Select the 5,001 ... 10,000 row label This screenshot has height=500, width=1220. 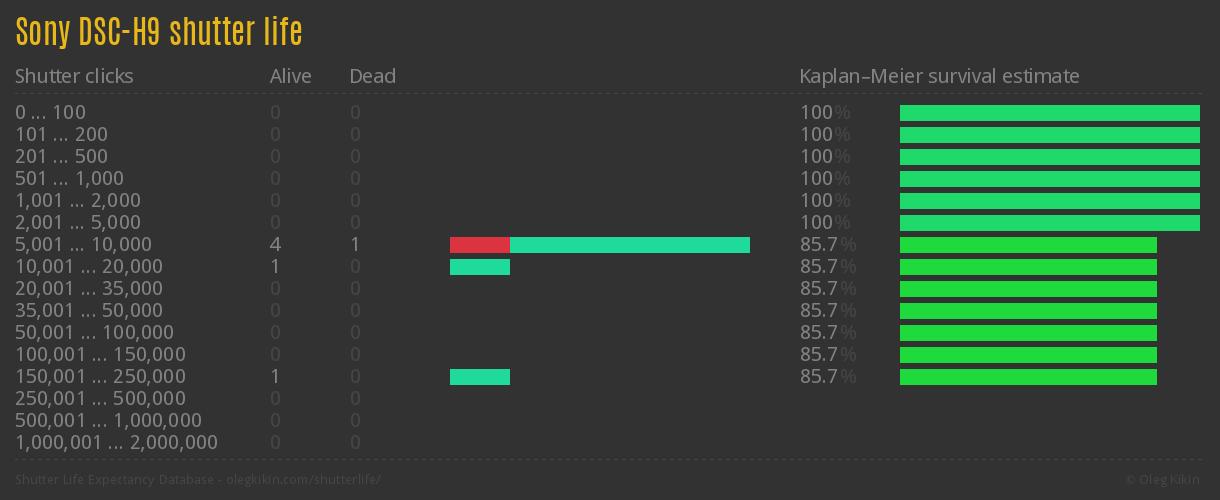pyautogui.click(x=83, y=245)
